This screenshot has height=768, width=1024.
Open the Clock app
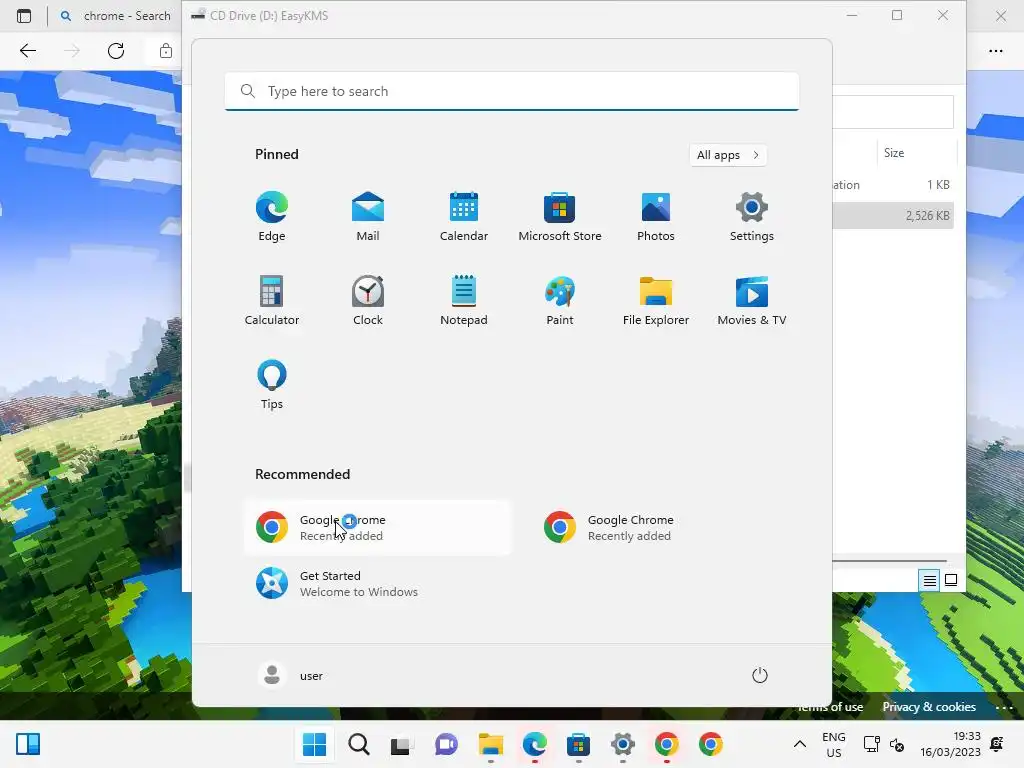(x=368, y=300)
